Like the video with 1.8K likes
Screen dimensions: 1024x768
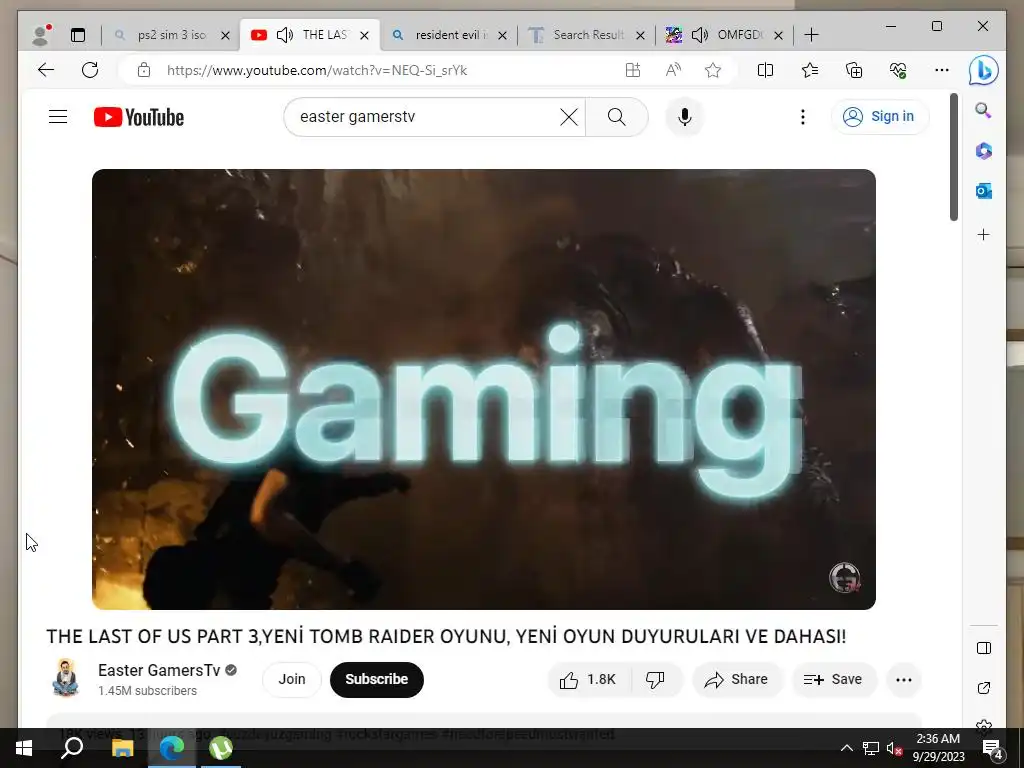tap(588, 680)
